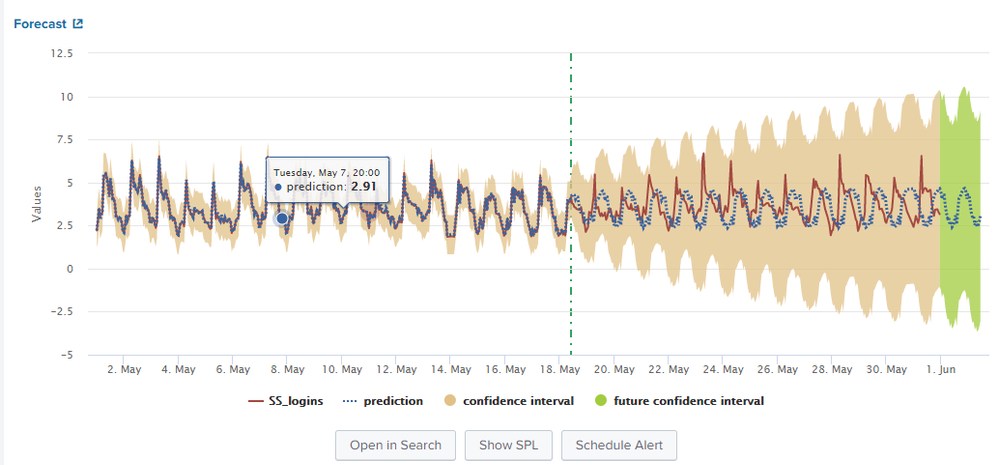
Task: Click the 18. May x-axis label
Action: [x=569, y=369]
